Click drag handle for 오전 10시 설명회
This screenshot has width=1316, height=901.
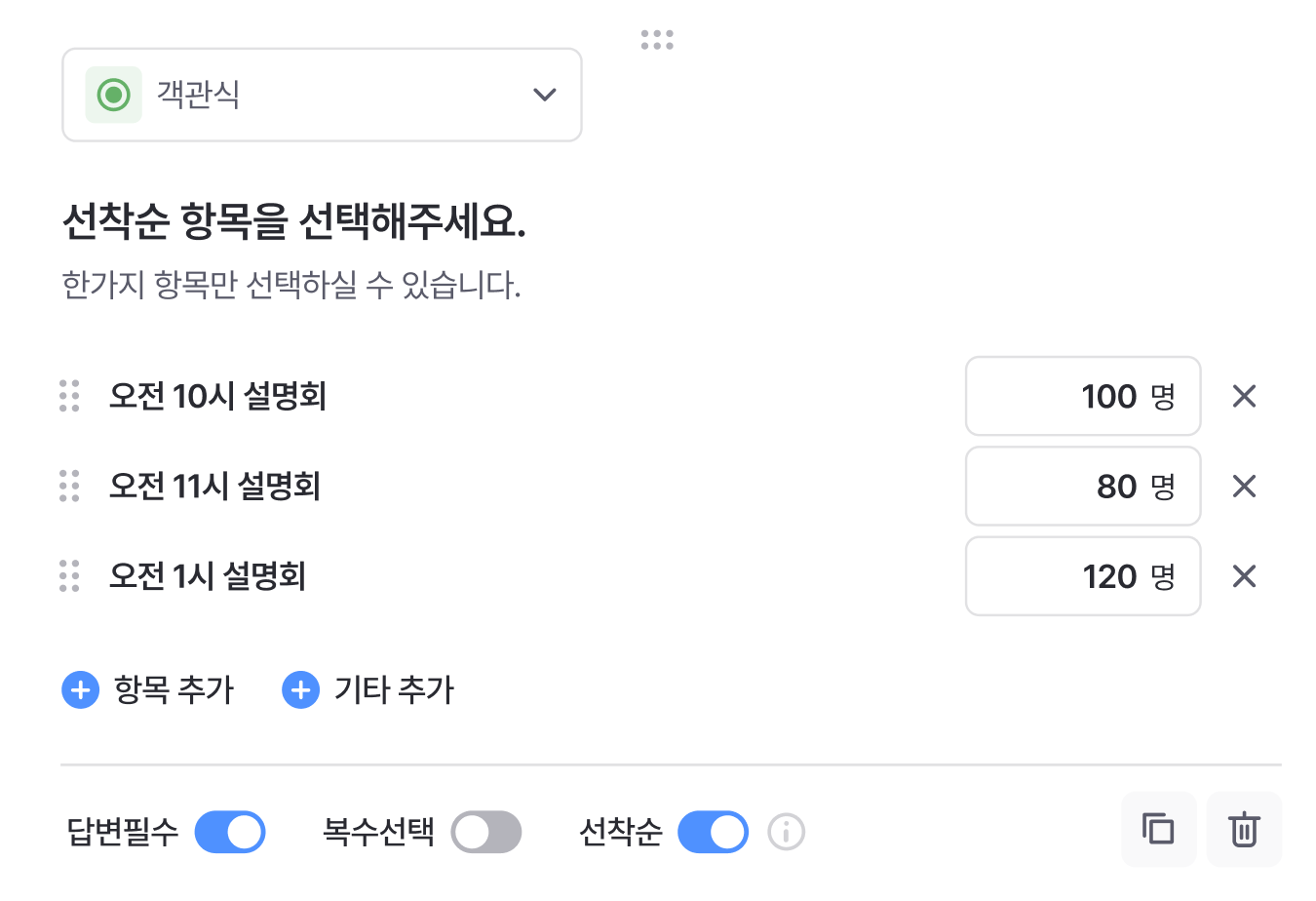(x=69, y=396)
